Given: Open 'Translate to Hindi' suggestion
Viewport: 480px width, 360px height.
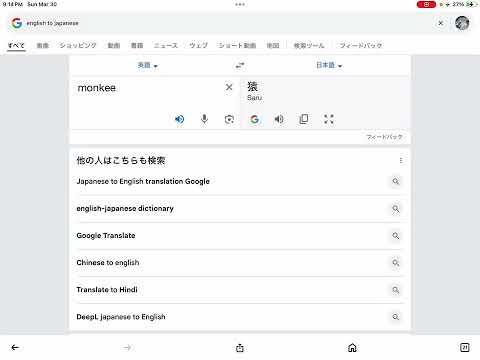Looking at the screenshot, I should coord(107,290).
